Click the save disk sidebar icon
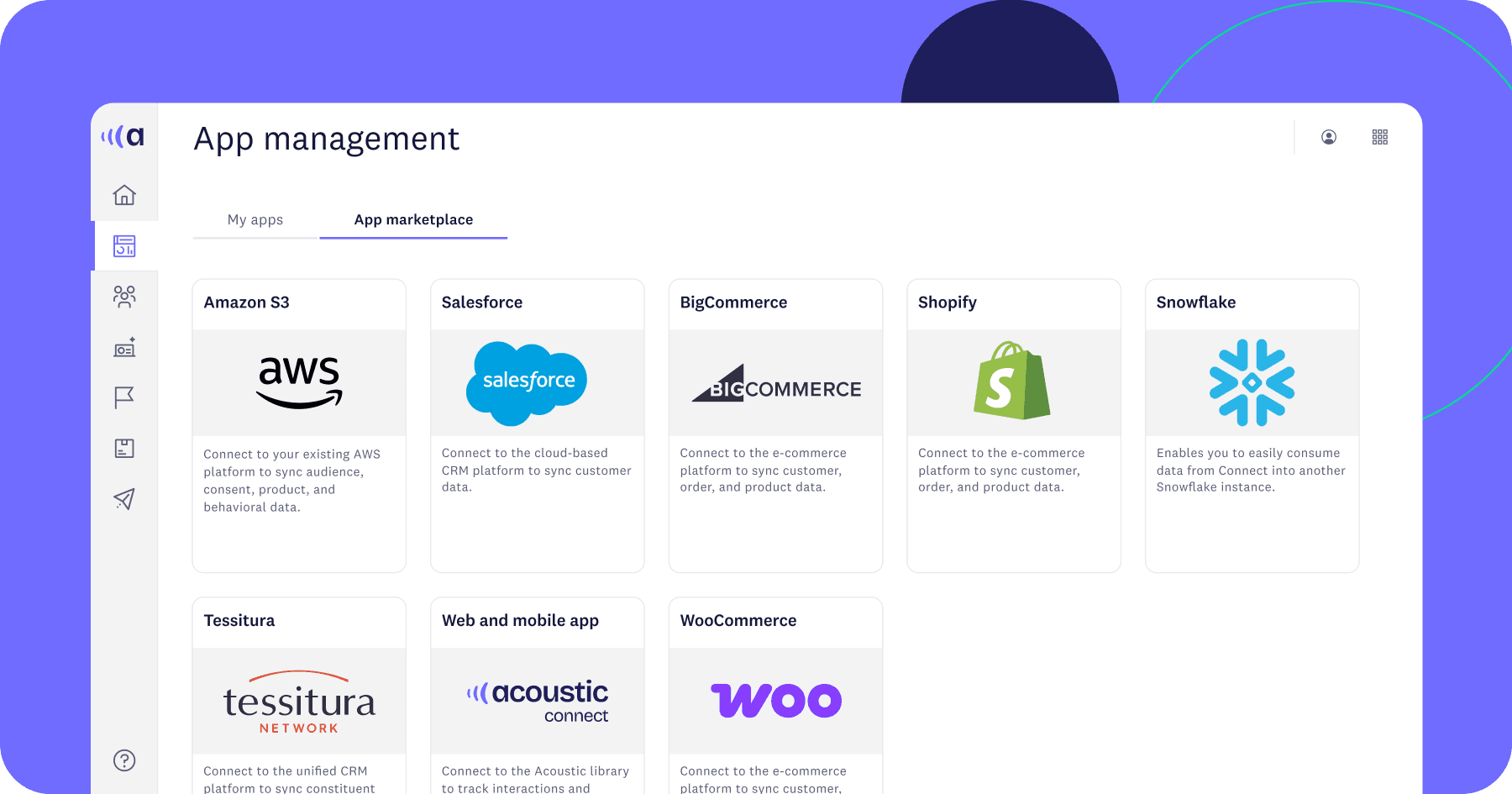 tap(124, 449)
